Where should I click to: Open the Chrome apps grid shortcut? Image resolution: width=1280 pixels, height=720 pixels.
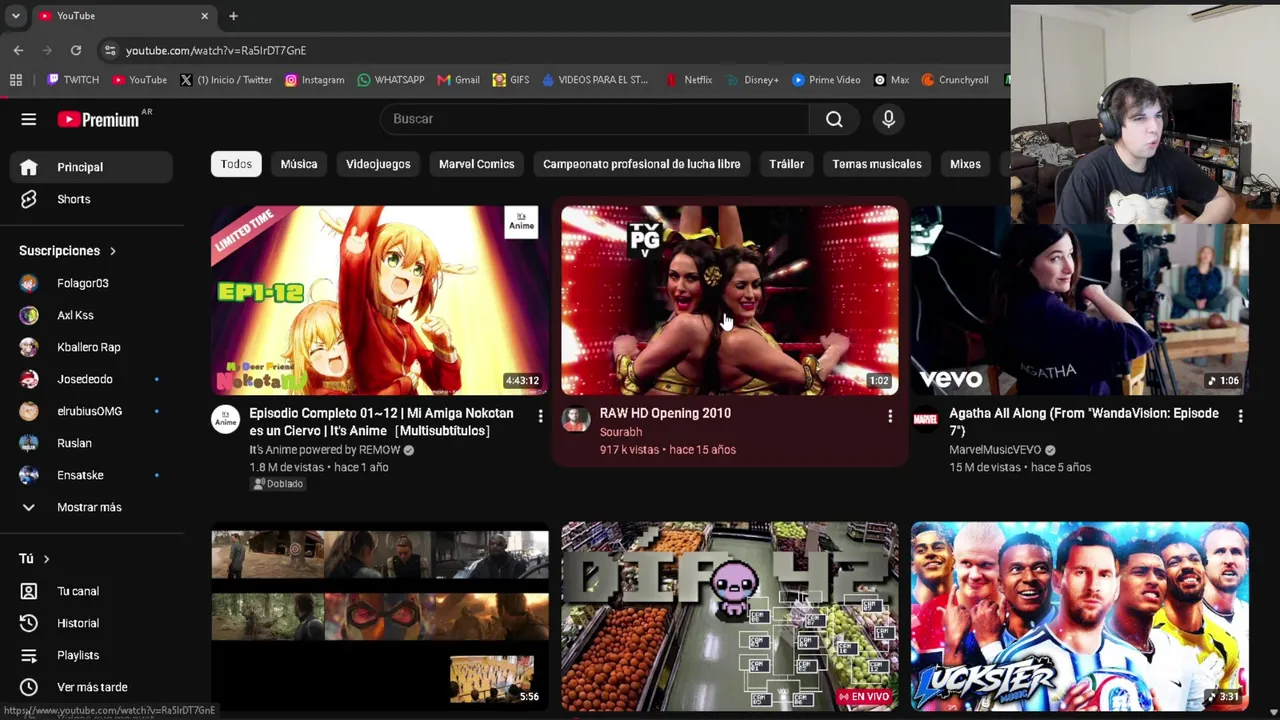click(16, 80)
